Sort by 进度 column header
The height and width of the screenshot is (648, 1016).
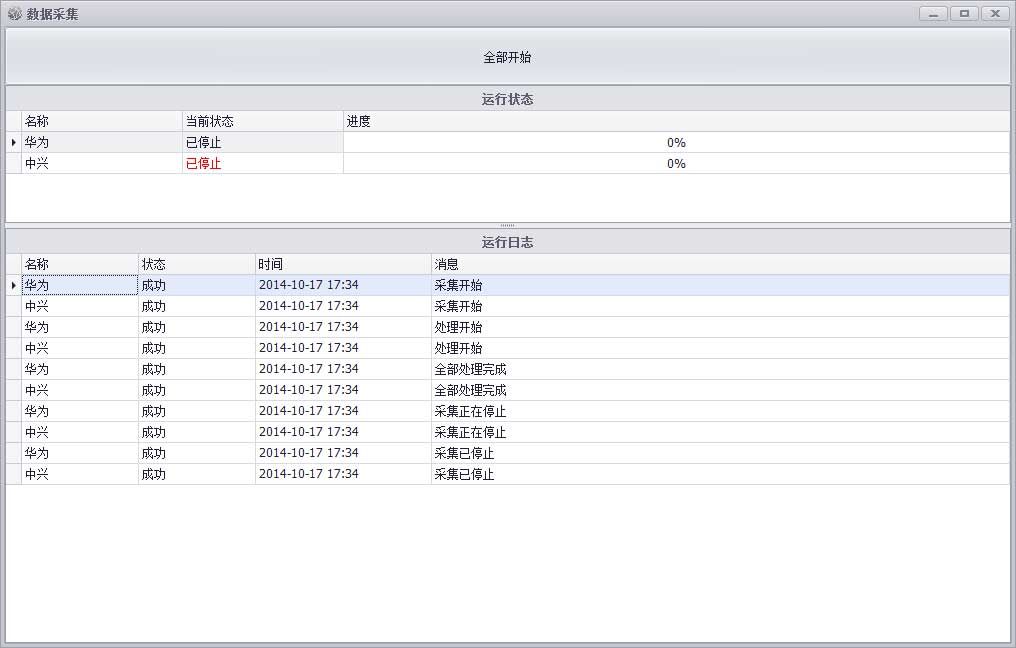[x=675, y=121]
